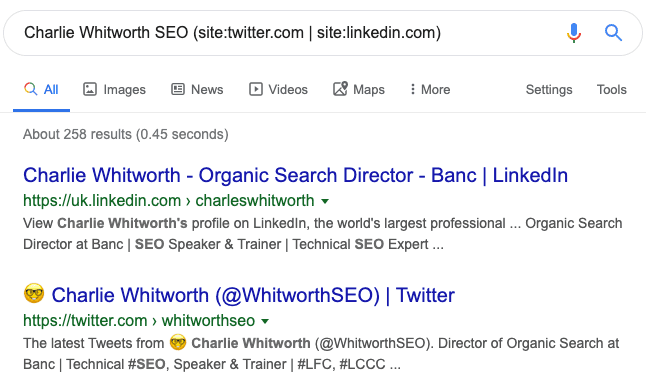The width and height of the screenshot is (646, 383).
Task: Click the microphone voice search icon
Action: tap(573, 33)
